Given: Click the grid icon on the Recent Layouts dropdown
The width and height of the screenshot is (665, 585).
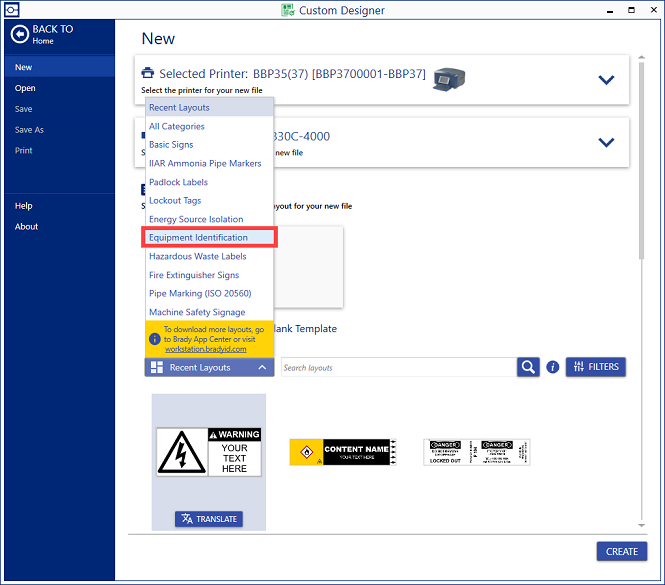Looking at the screenshot, I should pyautogui.click(x=157, y=367).
